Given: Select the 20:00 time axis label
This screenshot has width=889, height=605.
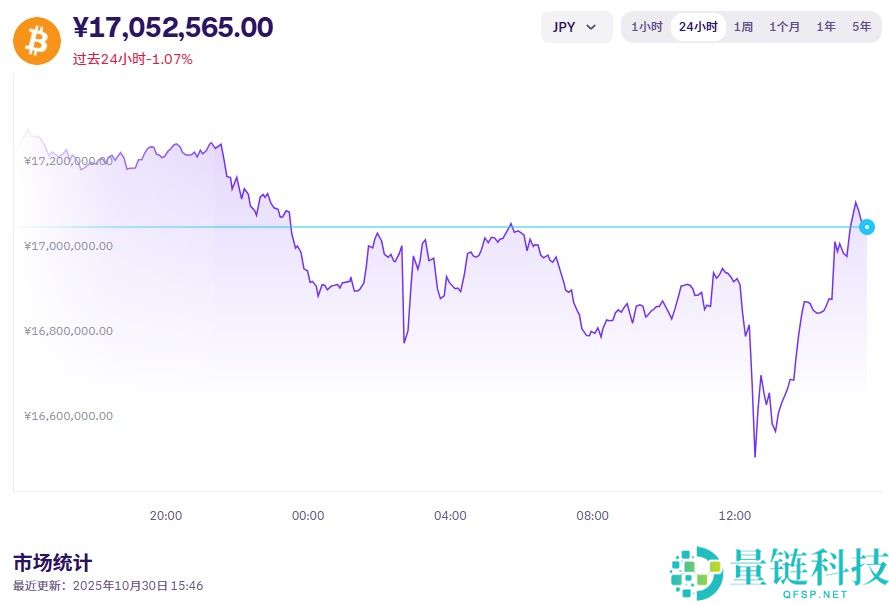Looking at the screenshot, I should click(166, 516).
